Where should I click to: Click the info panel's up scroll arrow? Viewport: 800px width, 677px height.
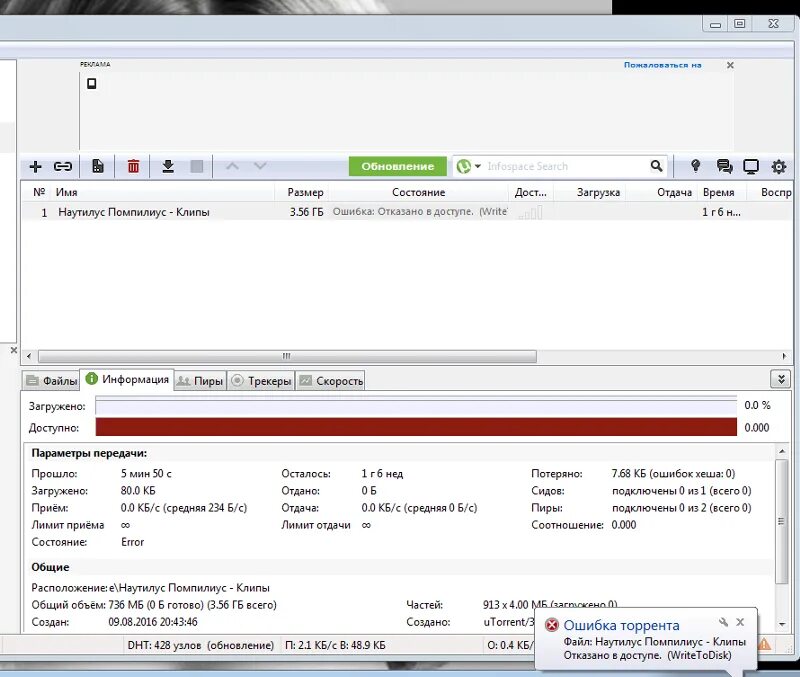pyautogui.click(x=782, y=452)
